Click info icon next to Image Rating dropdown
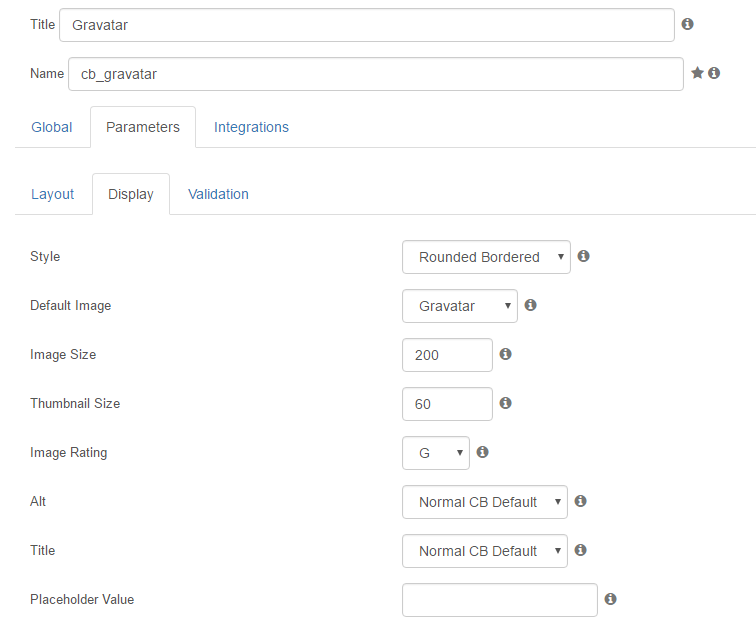The height and width of the screenshot is (630, 756). (483, 452)
